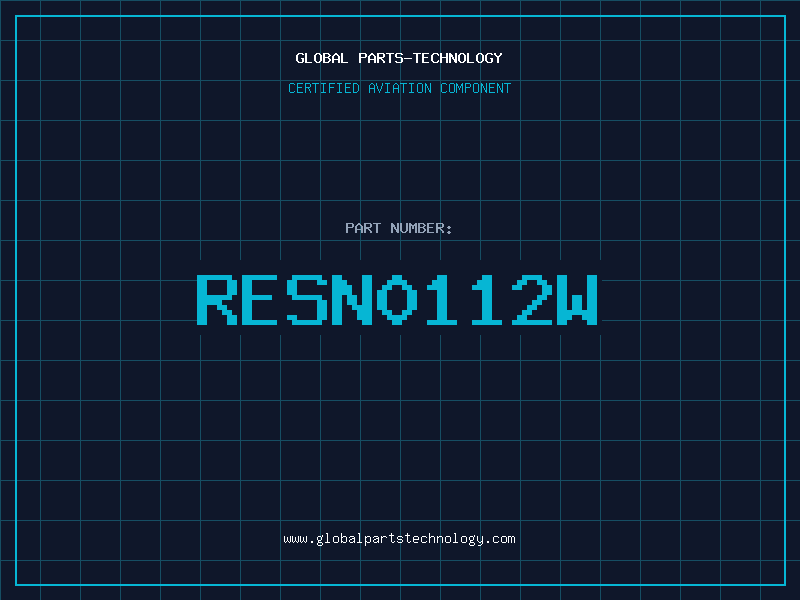The image size is (800, 600).
Task: Select the CERTIFIED AVIATION COMPONENT subtitle
Action: [x=399, y=88]
